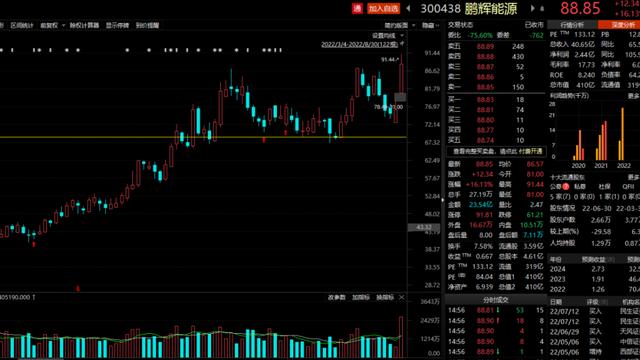Click 换指标 to change indicator

point(385,297)
